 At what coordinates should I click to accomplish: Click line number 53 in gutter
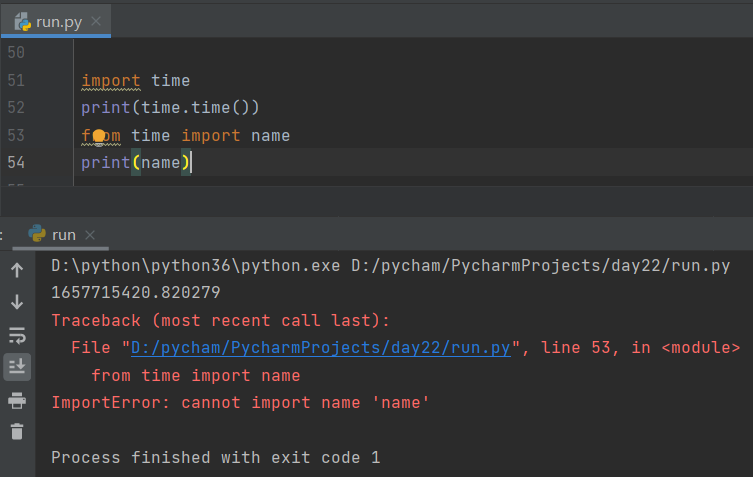click(x=15, y=135)
